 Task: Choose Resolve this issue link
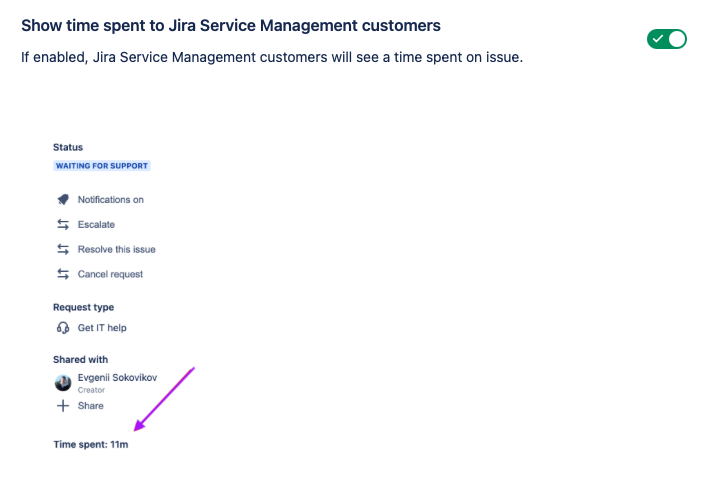click(117, 249)
